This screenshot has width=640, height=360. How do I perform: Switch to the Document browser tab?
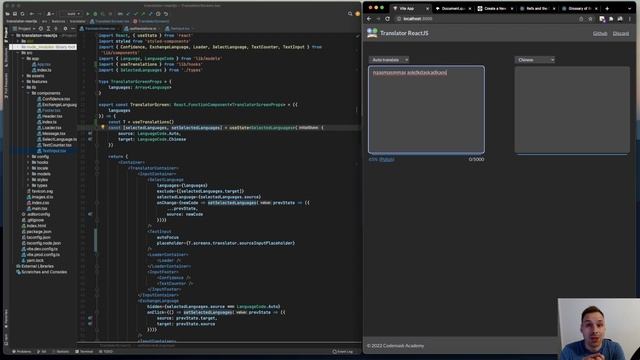(x=452, y=8)
